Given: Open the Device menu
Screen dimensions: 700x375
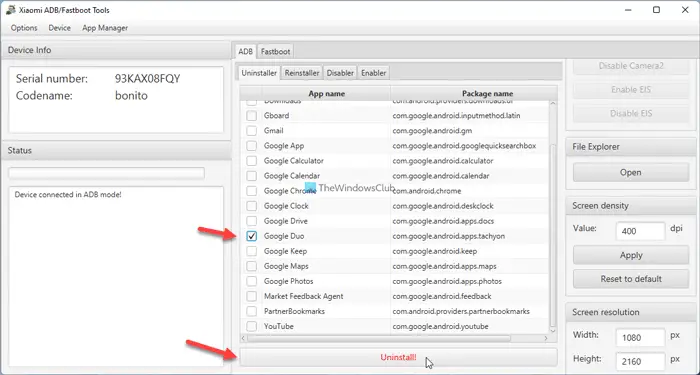Looking at the screenshot, I should click(x=59, y=28).
